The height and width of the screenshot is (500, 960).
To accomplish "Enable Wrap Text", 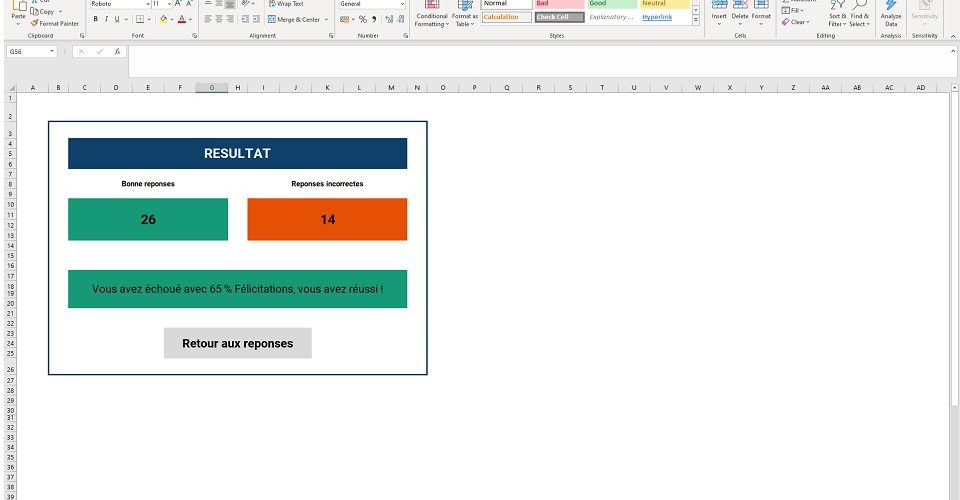I will 286,4.
